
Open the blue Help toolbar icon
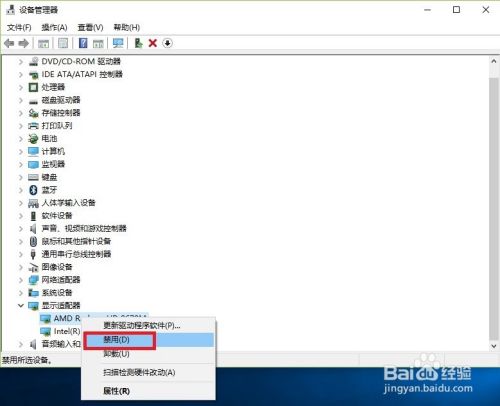[83, 43]
